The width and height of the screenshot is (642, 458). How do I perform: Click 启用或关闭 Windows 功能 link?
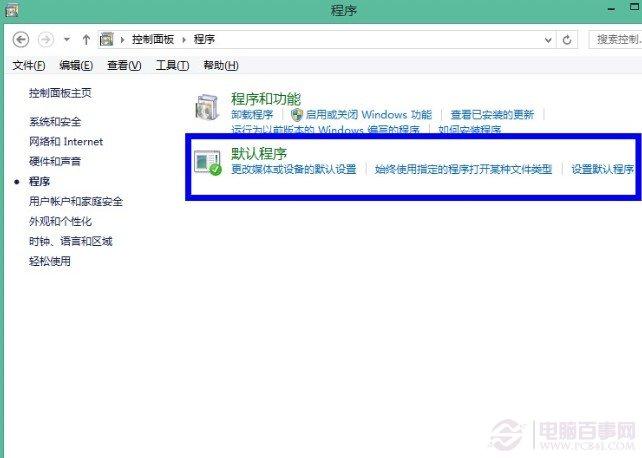pos(368,115)
